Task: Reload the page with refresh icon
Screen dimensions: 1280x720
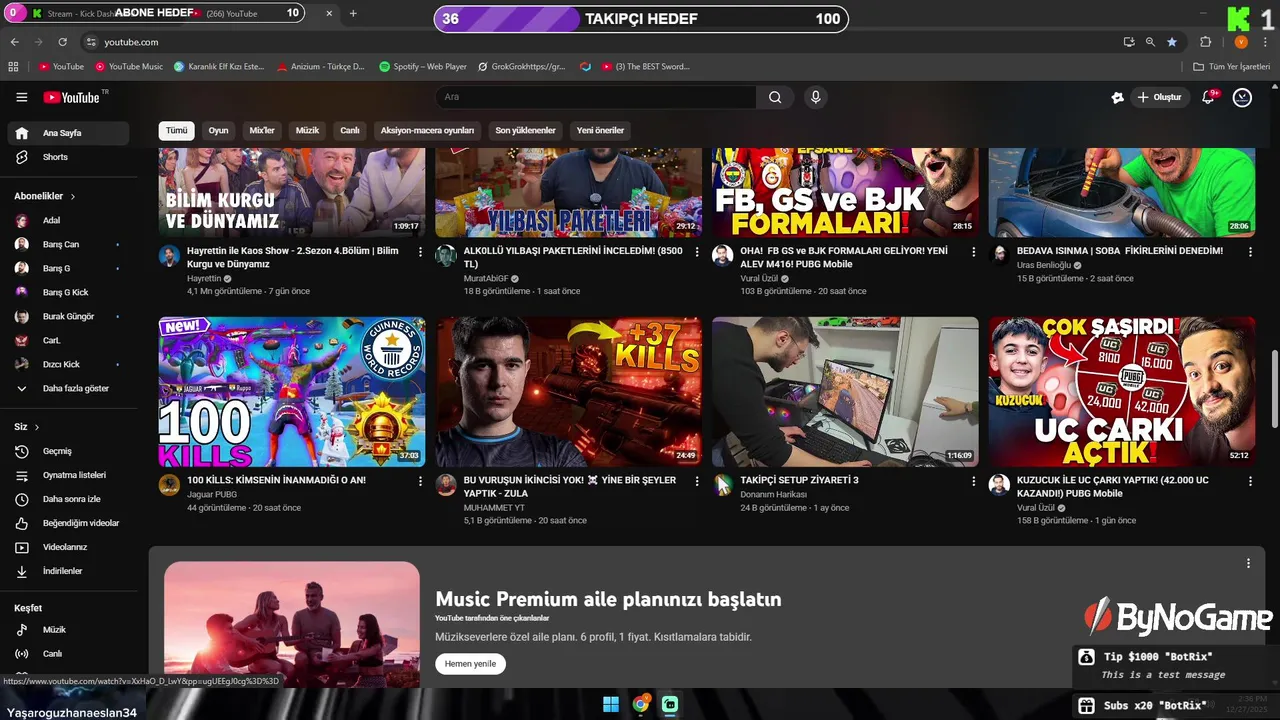Action: [62, 42]
